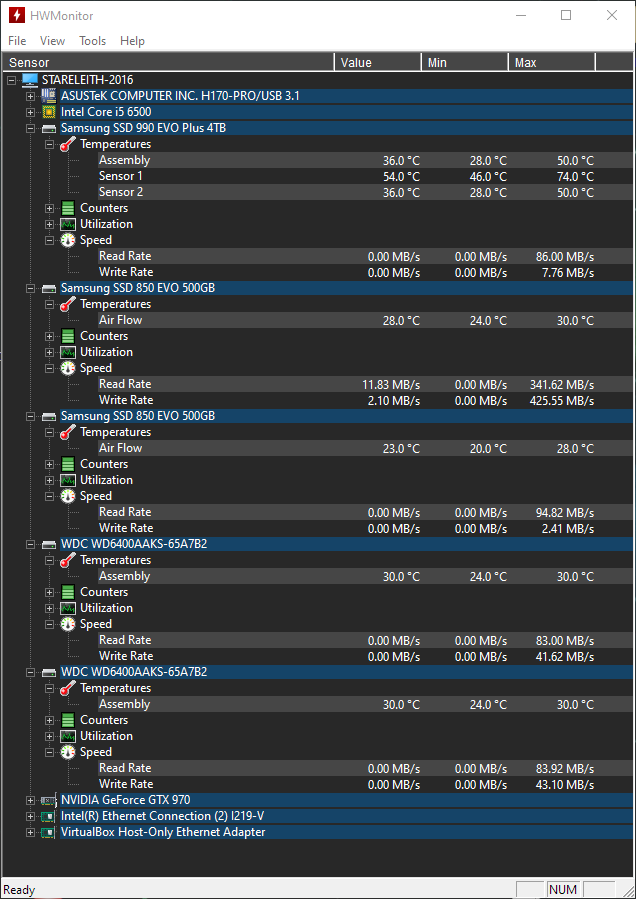The image size is (636, 899).
Task: Expand the NVIDIA GeForce GTX 970 node
Action: pos(30,800)
